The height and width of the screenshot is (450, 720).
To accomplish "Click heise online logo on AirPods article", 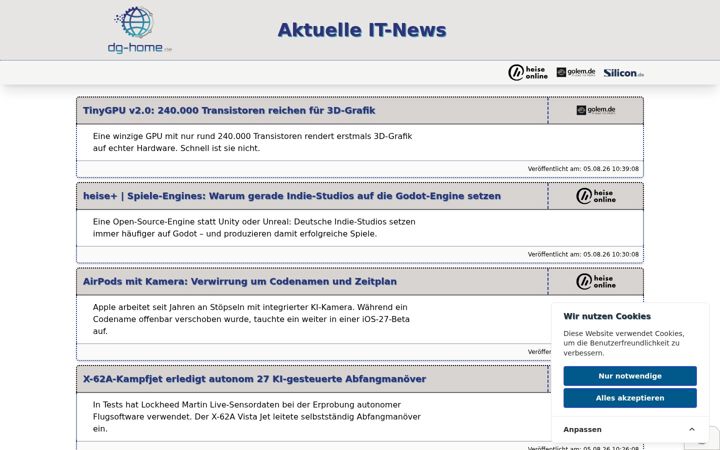I will pyautogui.click(x=596, y=281).
